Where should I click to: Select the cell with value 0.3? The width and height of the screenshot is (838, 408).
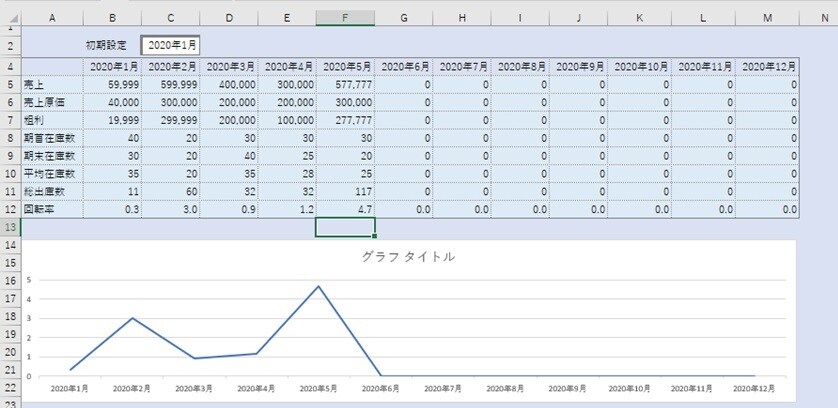pos(112,210)
